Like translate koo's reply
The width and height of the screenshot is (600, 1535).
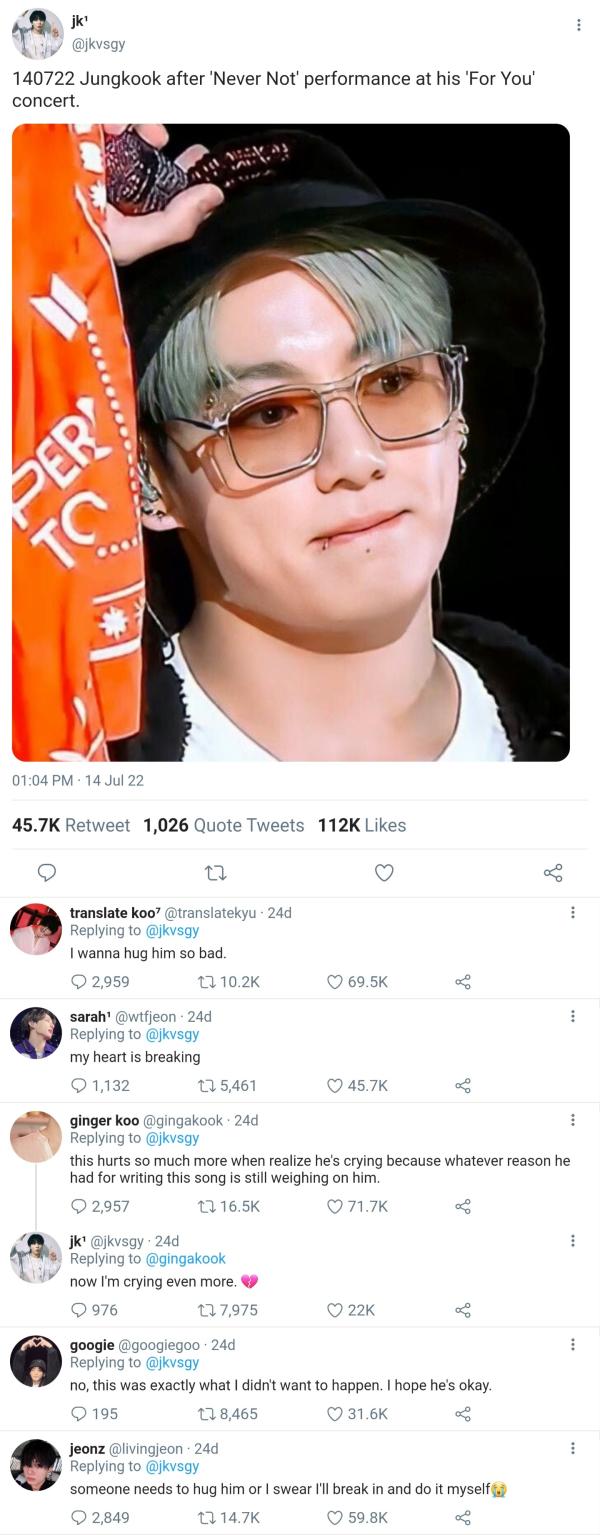[x=336, y=982]
